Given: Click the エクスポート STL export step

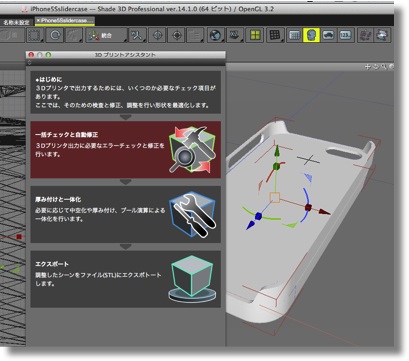Looking at the screenshot, I should [126, 279].
